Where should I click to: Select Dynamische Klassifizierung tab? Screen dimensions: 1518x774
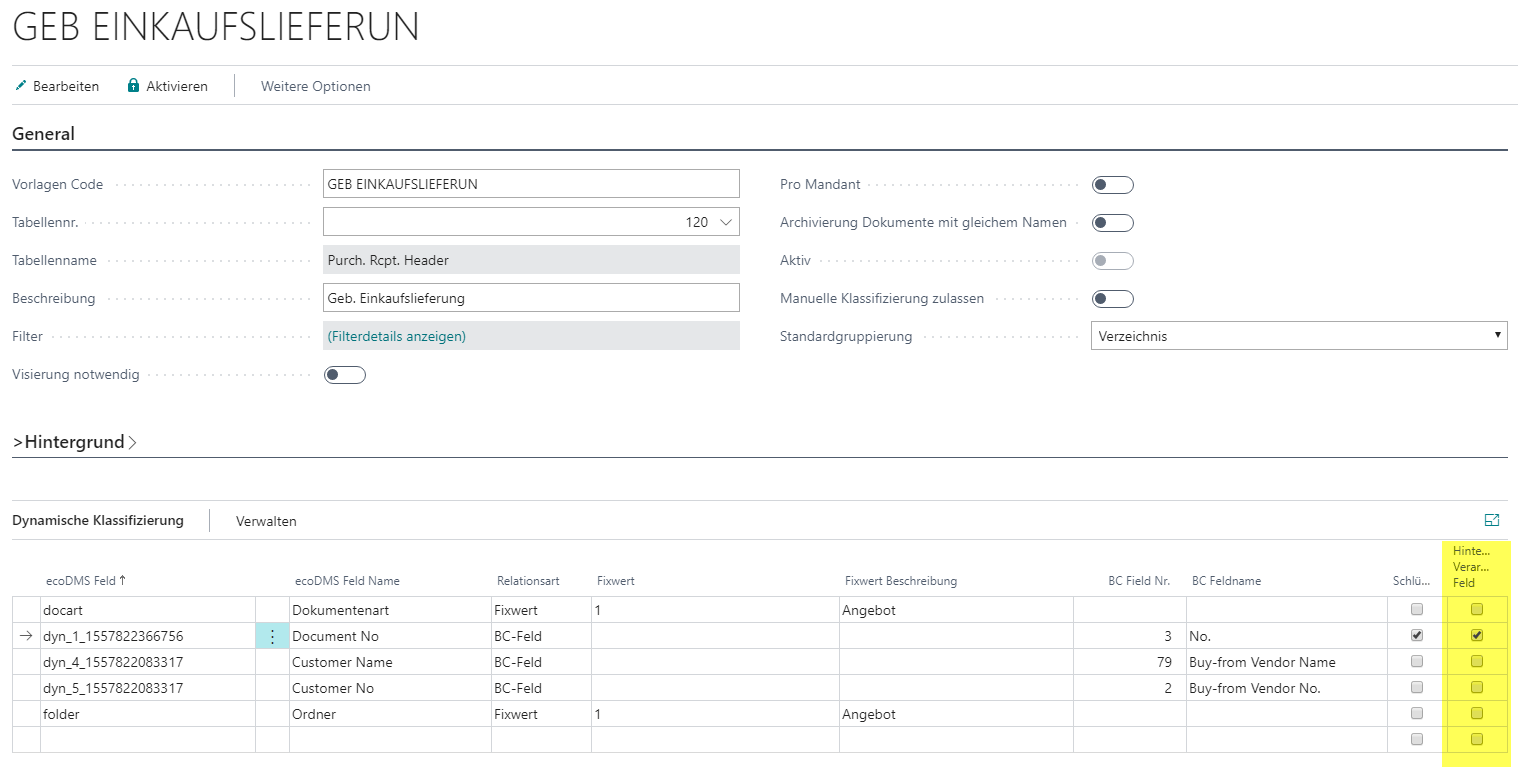tap(98, 520)
